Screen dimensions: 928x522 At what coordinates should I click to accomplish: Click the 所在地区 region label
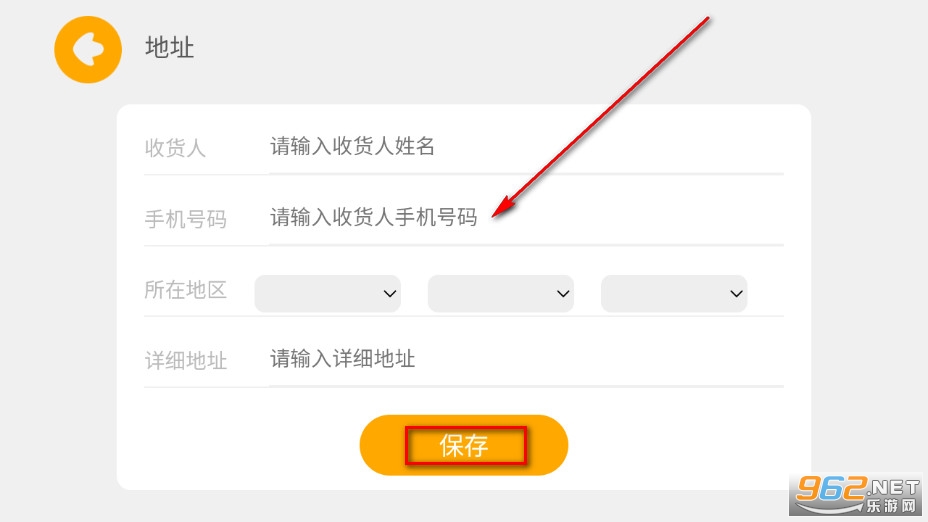[185, 290]
